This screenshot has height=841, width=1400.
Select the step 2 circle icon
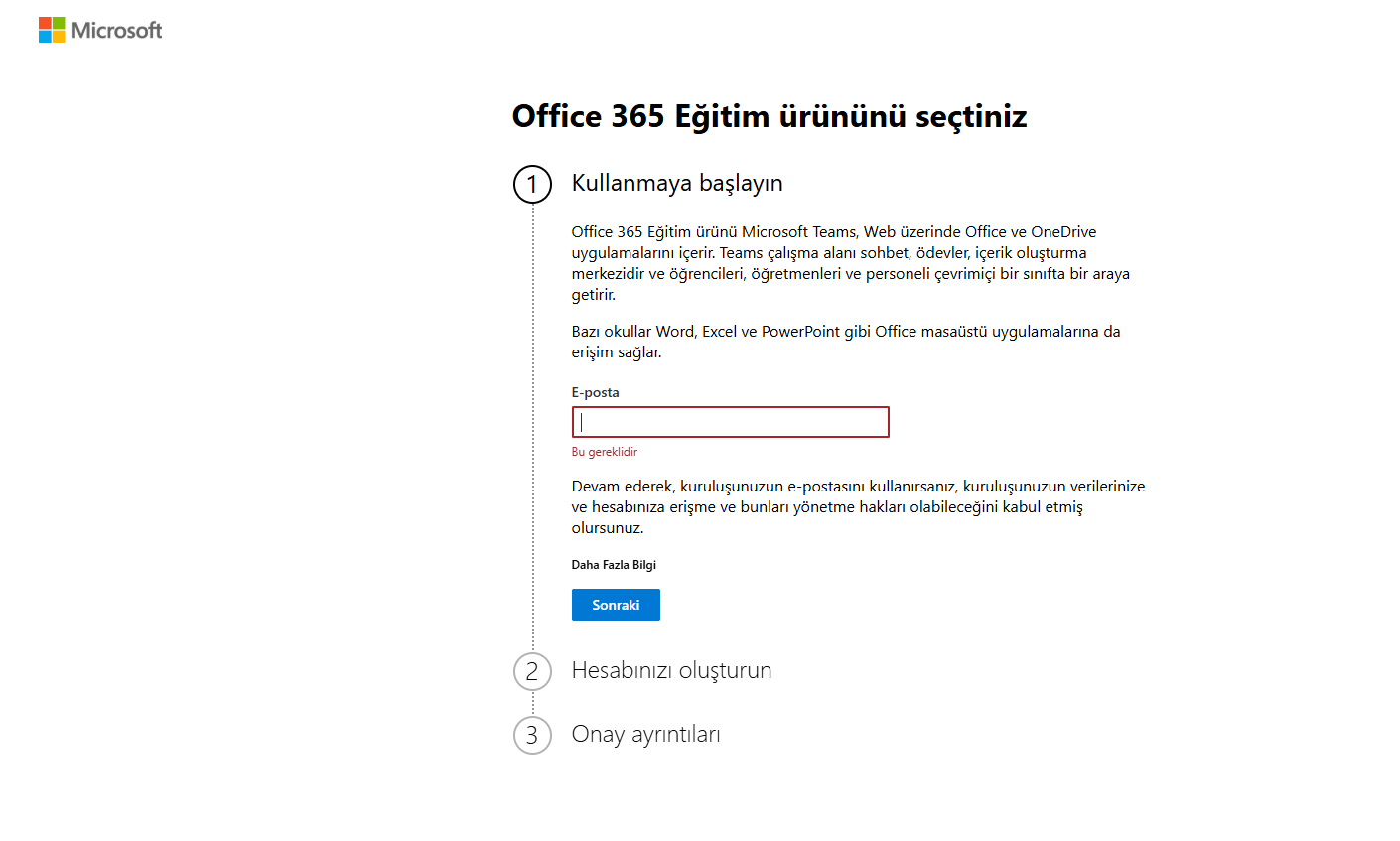click(x=532, y=672)
